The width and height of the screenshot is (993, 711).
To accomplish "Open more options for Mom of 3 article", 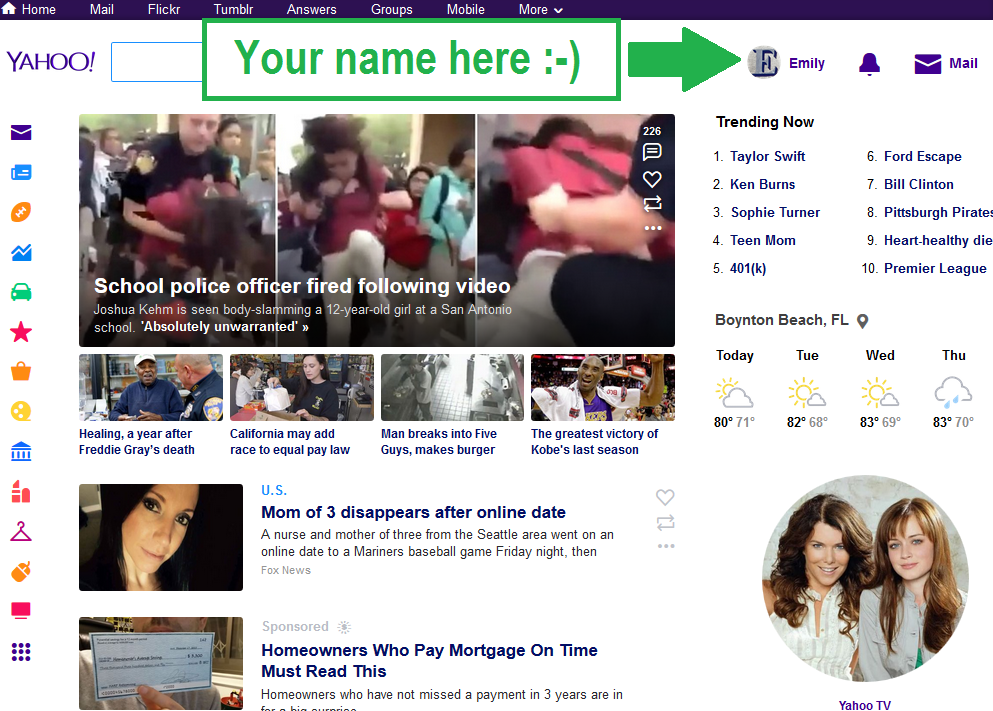I will [x=666, y=546].
